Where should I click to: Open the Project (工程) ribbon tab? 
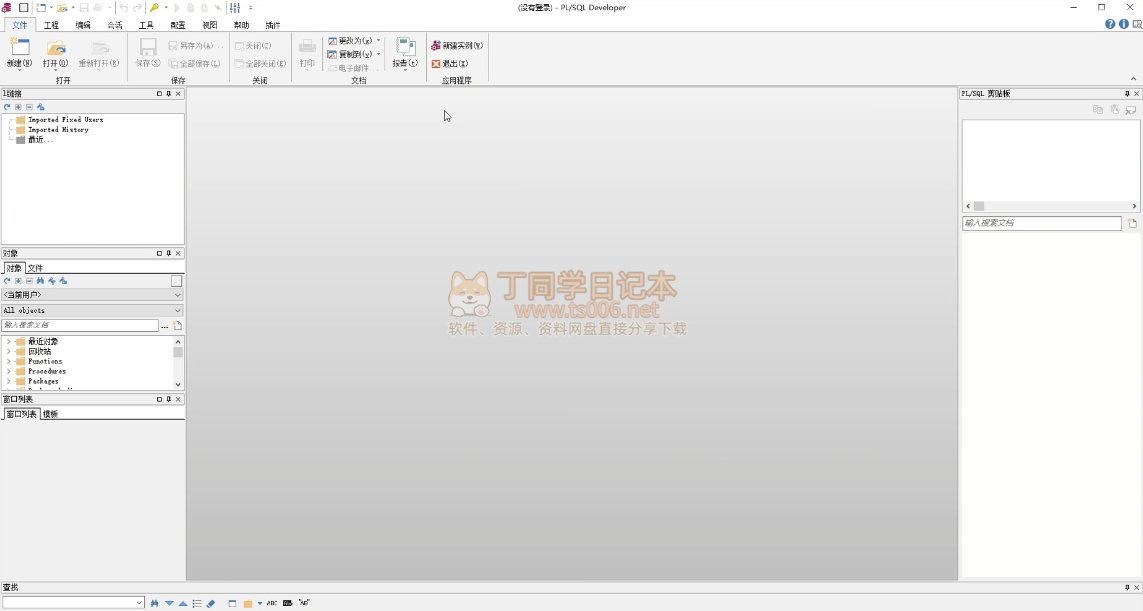pos(51,25)
